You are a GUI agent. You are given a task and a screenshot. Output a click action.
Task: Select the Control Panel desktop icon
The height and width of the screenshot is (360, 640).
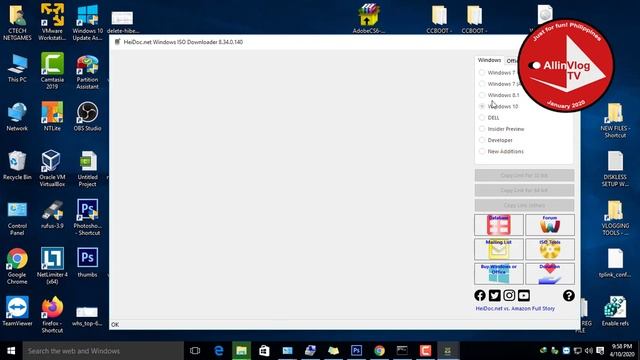click(17, 218)
